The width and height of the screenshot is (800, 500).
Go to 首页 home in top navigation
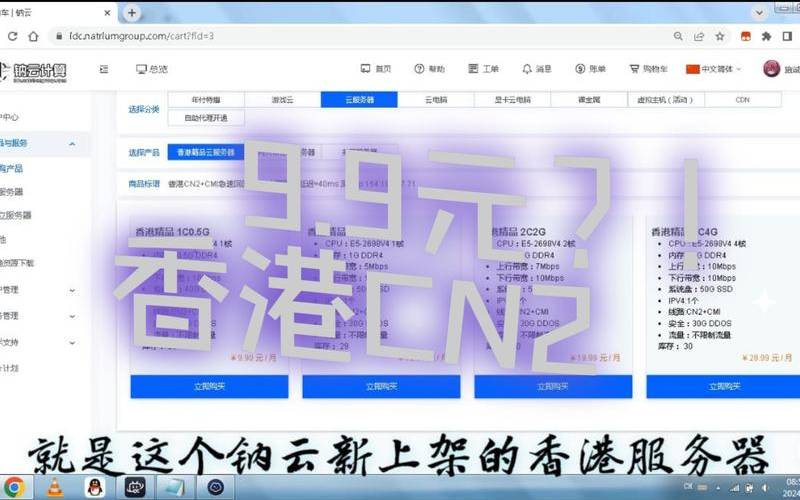pos(376,69)
